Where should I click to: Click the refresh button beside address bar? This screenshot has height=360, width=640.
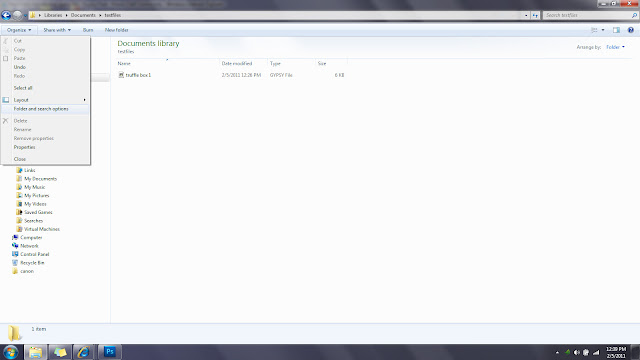click(535, 15)
